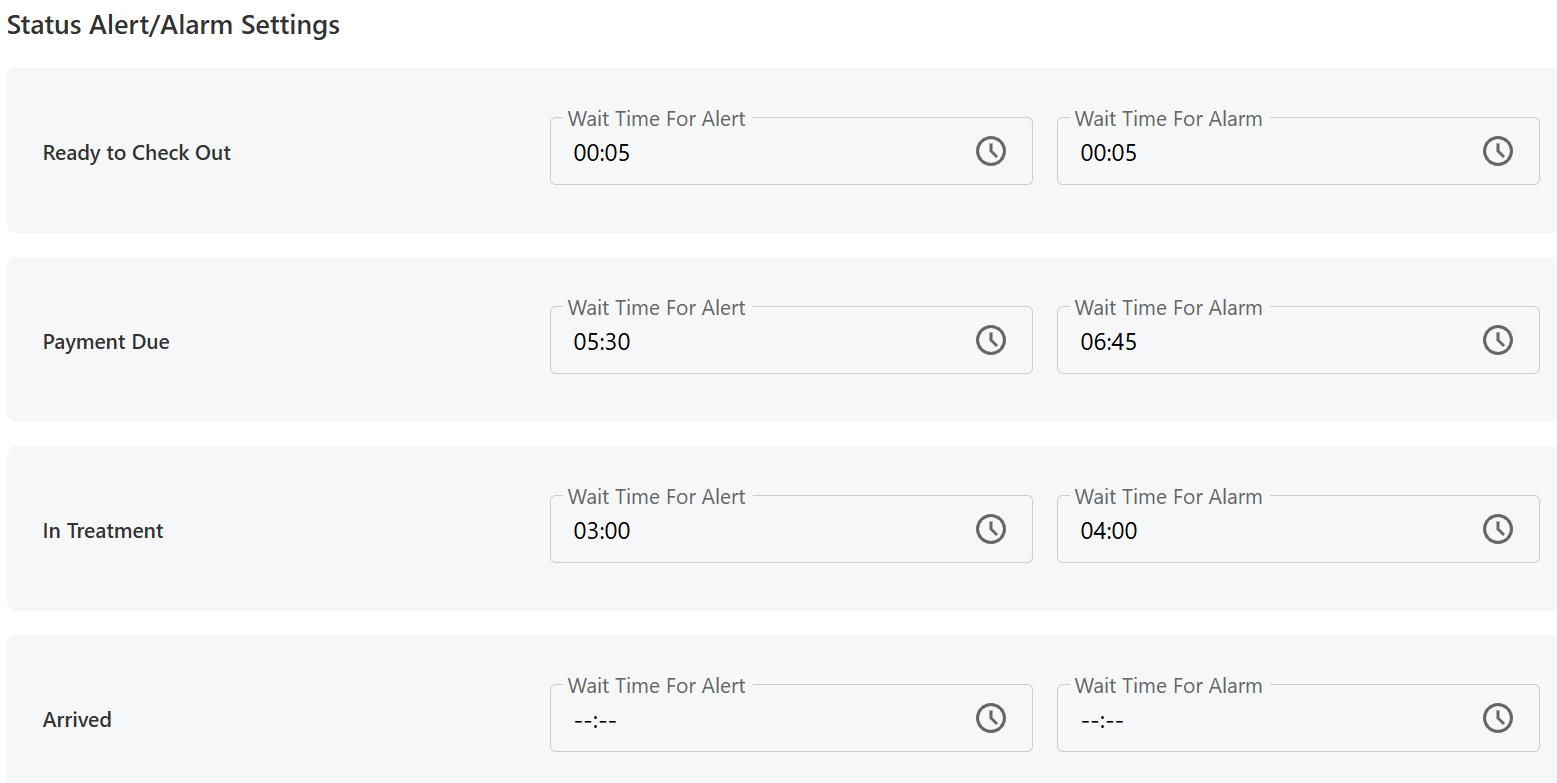Click clock icon in Arrived alarm field

pyautogui.click(x=1497, y=718)
